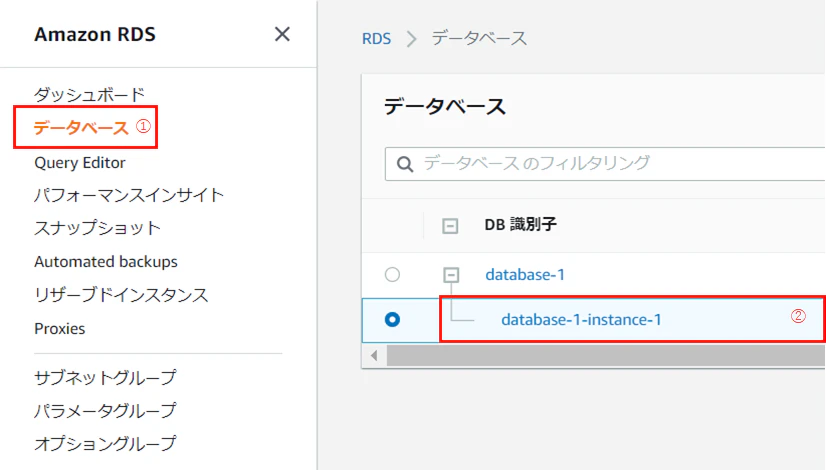The height and width of the screenshot is (470, 826).
Task: Open Proxies from the sidebar
Action: point(60,328)
